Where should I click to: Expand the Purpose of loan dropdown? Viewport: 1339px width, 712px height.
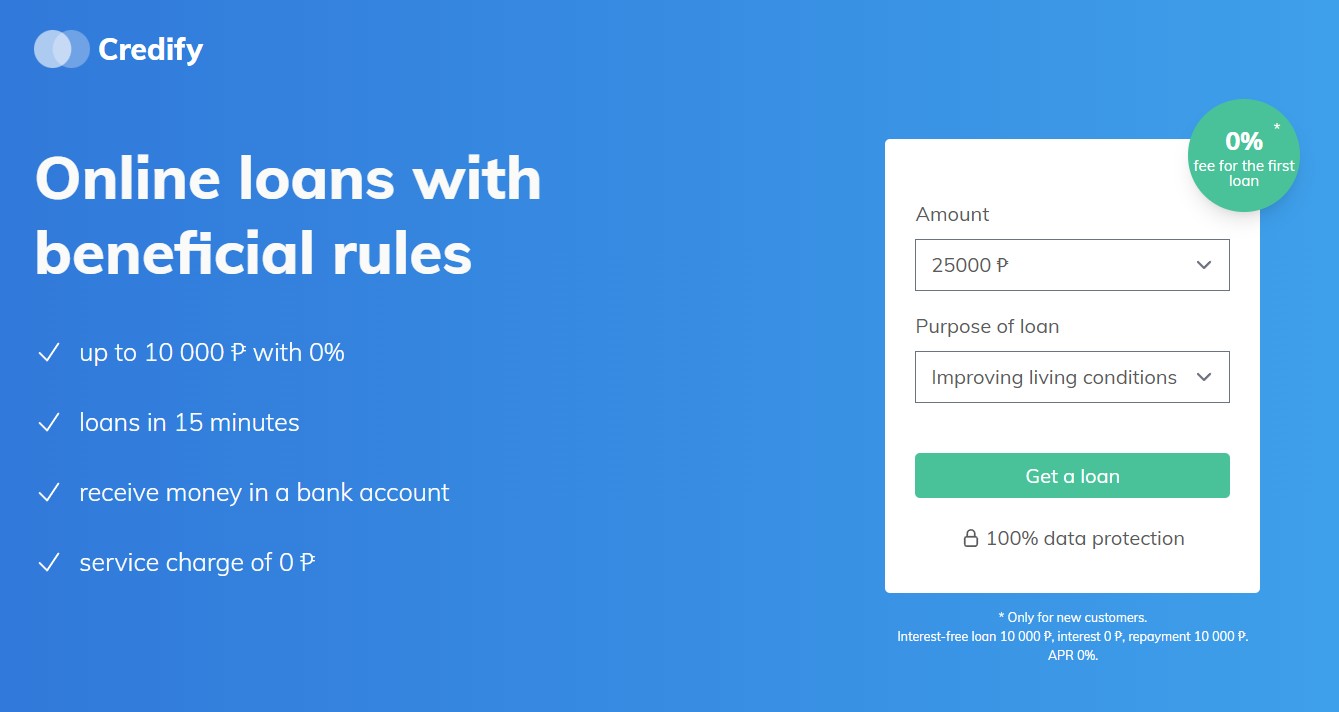[1071, 377]
